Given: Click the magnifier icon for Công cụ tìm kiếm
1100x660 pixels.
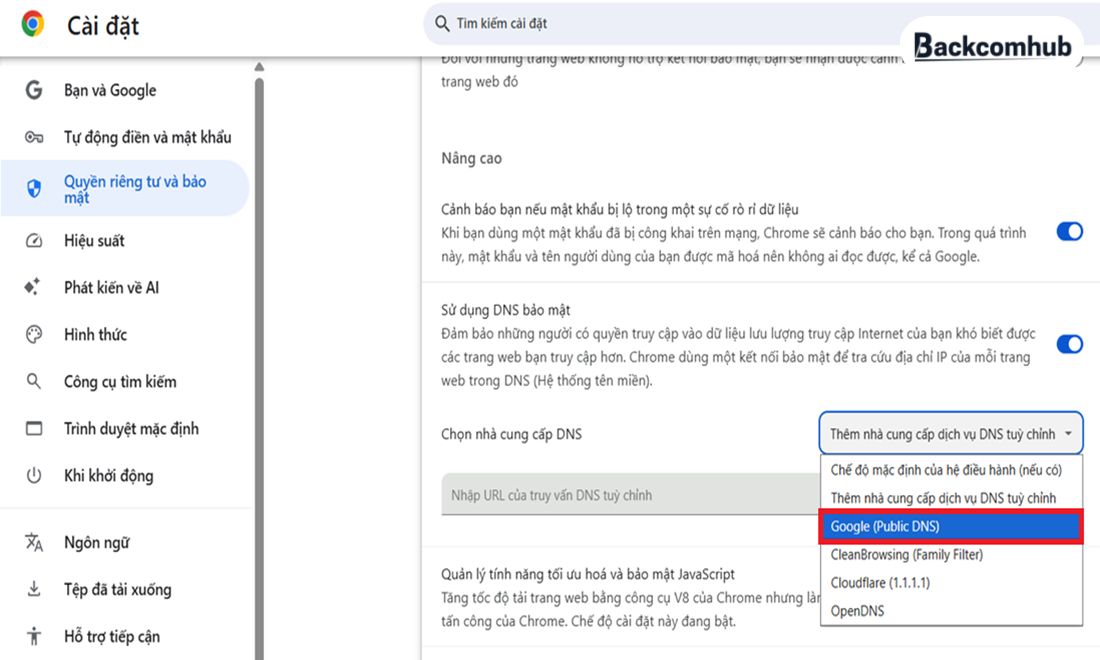Looking at the screenshot, I should 34,381.
